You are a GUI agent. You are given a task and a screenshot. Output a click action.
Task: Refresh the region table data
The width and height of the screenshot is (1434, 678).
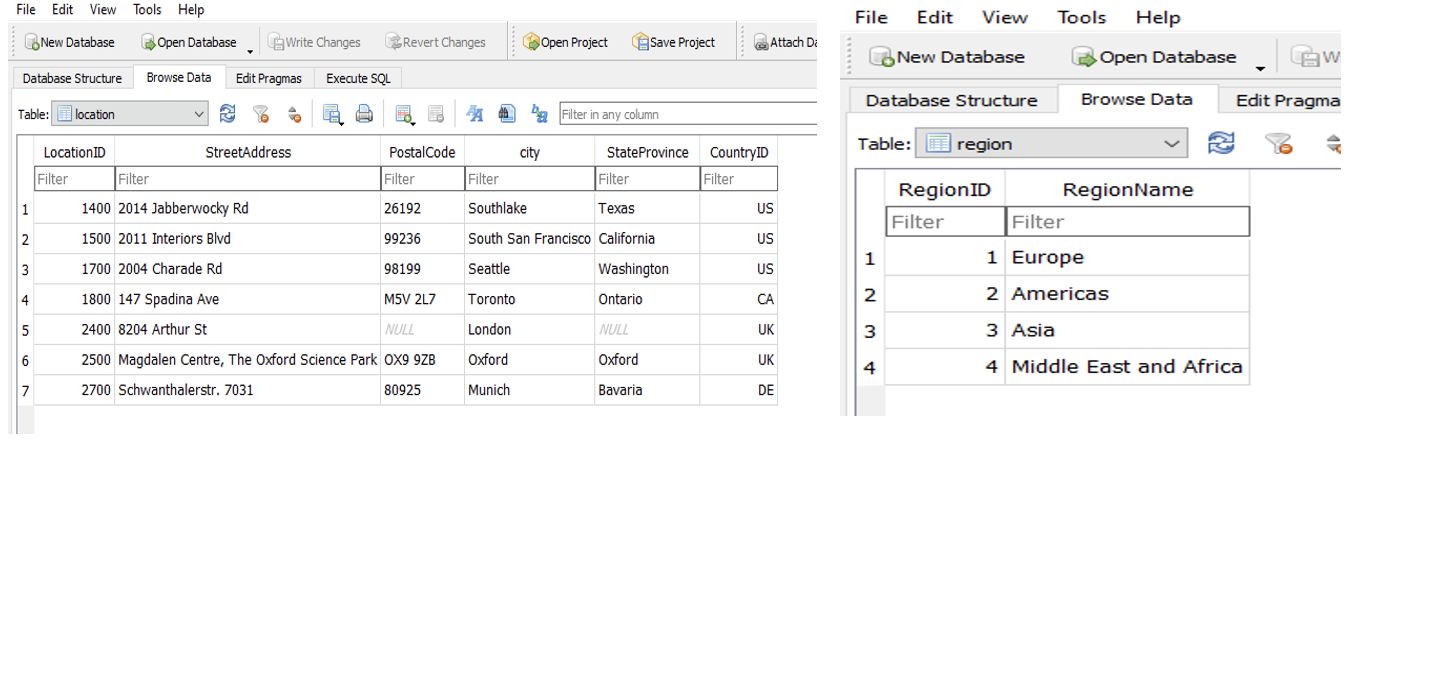(1221, 143)
